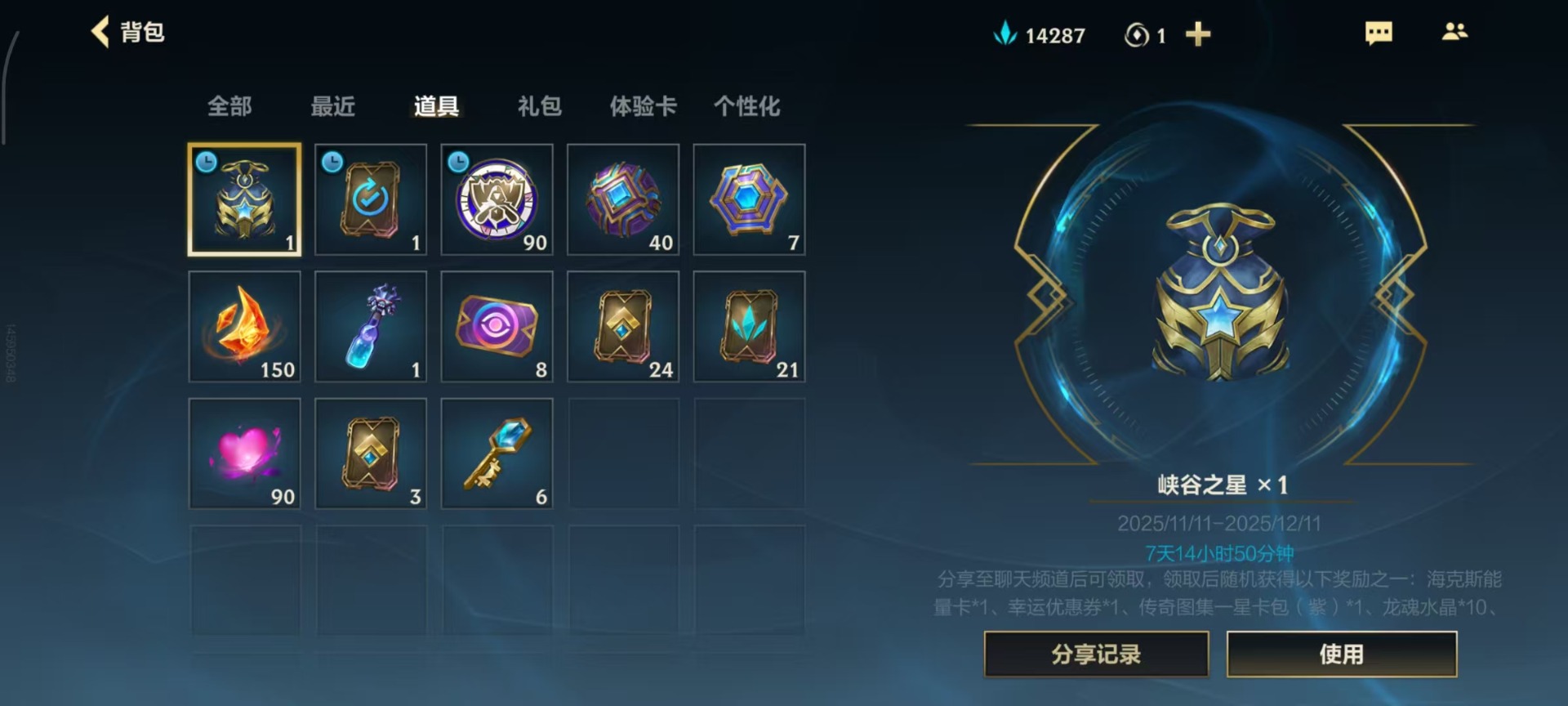The image size is (1568, 706).
Task: Select the purple eye ticket item with 8
Action: (x=497, y=327)
